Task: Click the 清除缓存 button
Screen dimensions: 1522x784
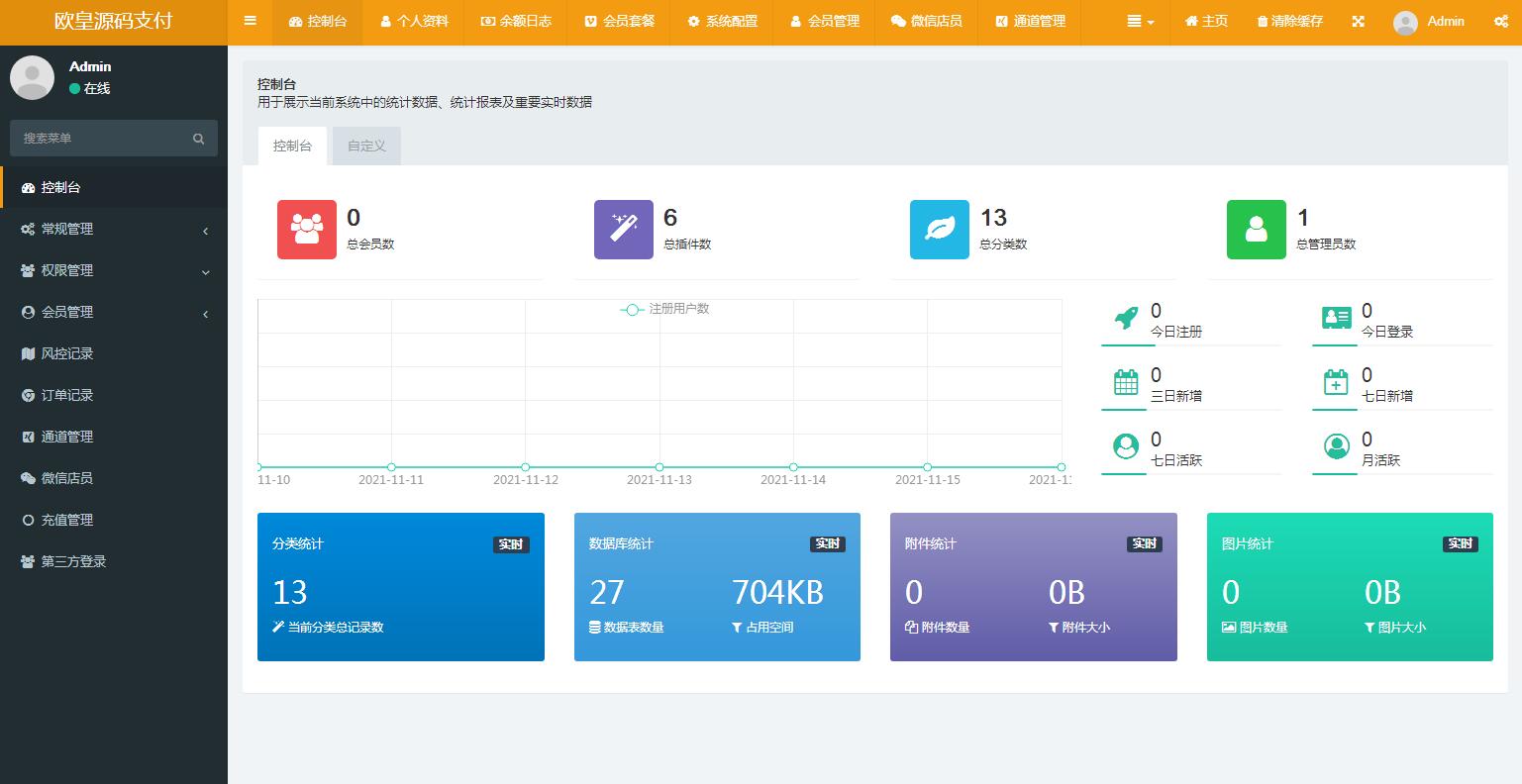Action: (1289, 21)
